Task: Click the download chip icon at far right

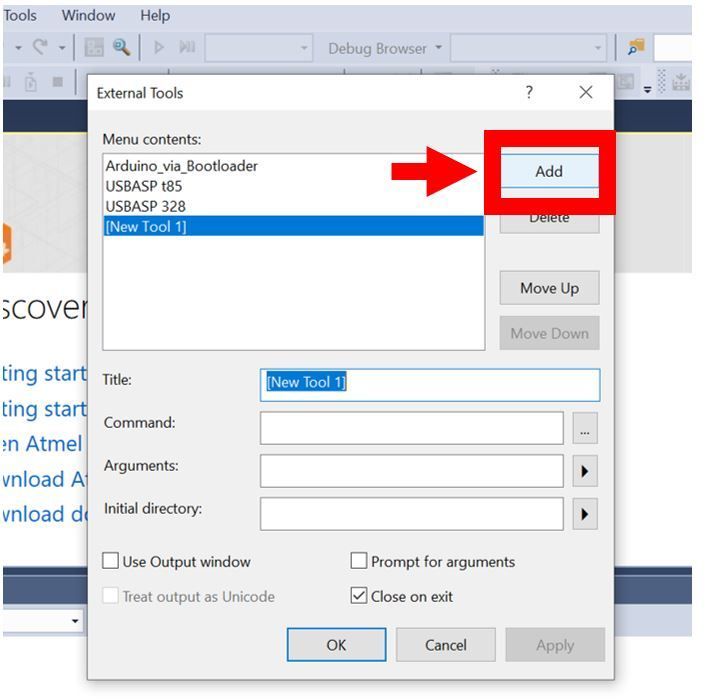Action: pos(681,82)
